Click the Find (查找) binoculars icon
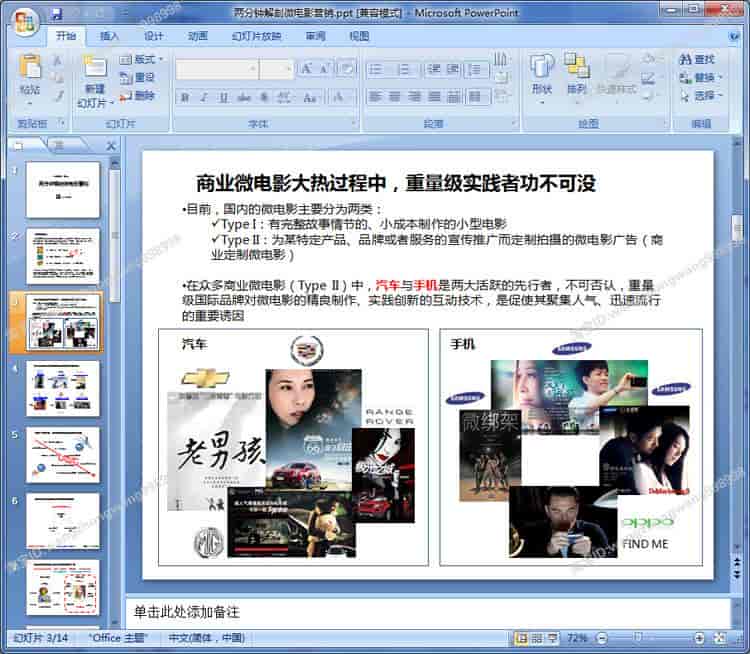750x654 pixels. (683, 60)
